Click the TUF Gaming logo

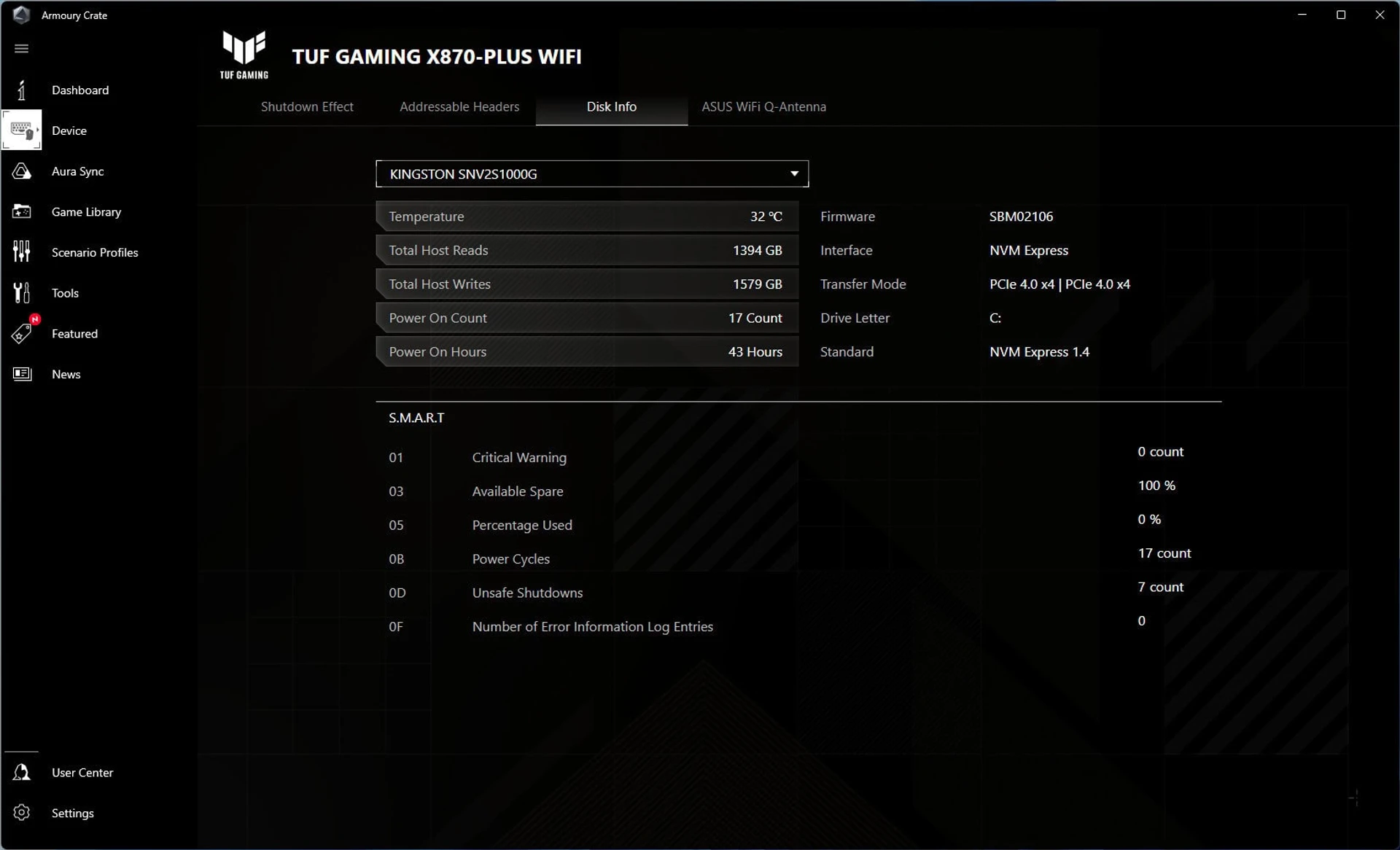(x=244, y=55)
